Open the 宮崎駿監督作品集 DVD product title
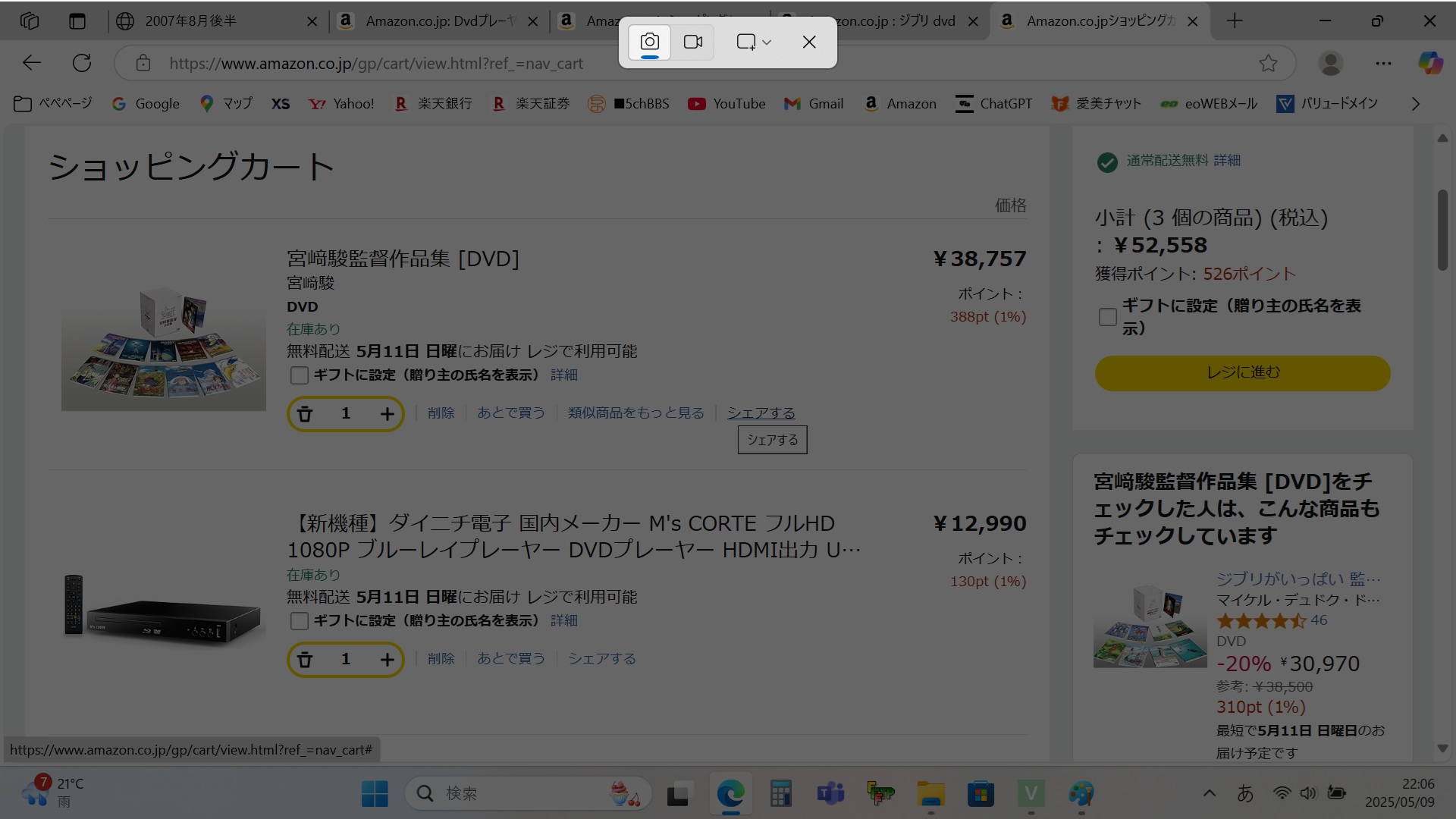 pyautogui.click(x=403, y=259)
